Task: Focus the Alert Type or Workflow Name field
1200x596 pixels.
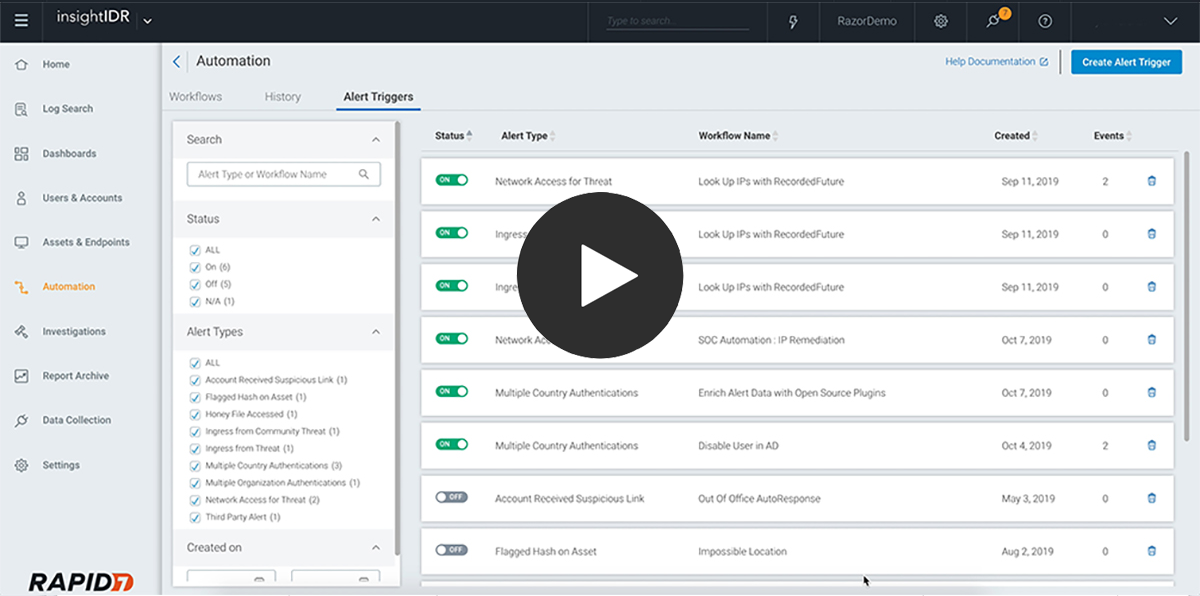Action: 284,174
